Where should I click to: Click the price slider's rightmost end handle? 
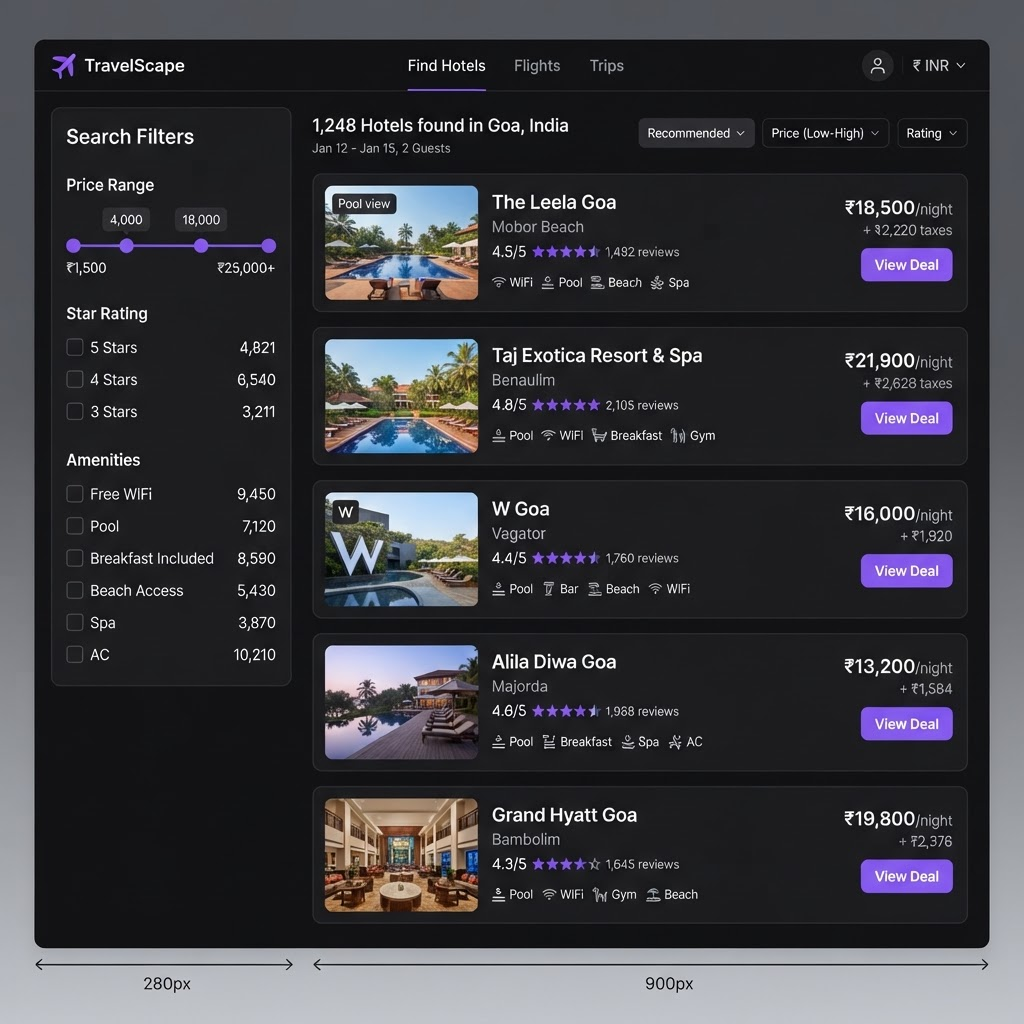point(268,246)
